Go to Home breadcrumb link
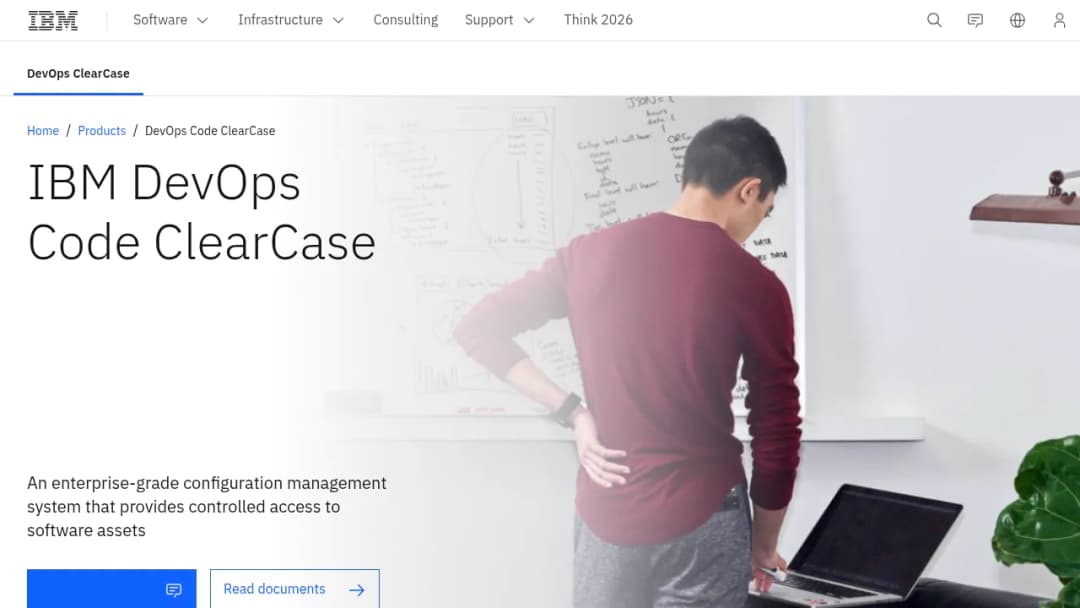Screen dimensions: 1080x608 [x=43, y=131]
